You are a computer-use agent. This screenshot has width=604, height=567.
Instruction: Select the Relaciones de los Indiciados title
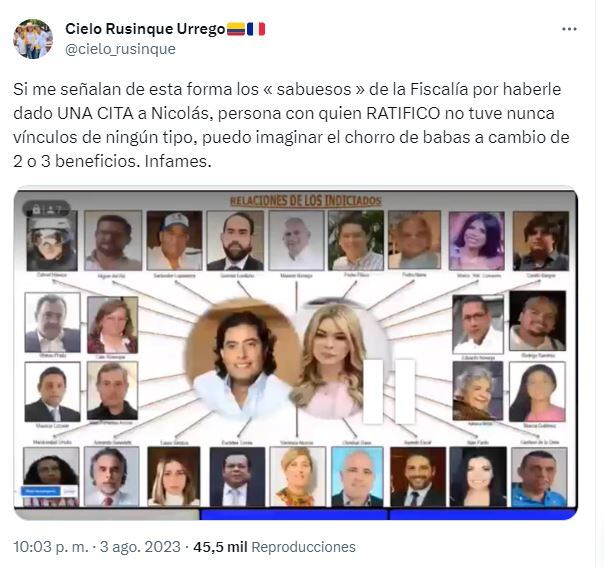click(305, 200)
